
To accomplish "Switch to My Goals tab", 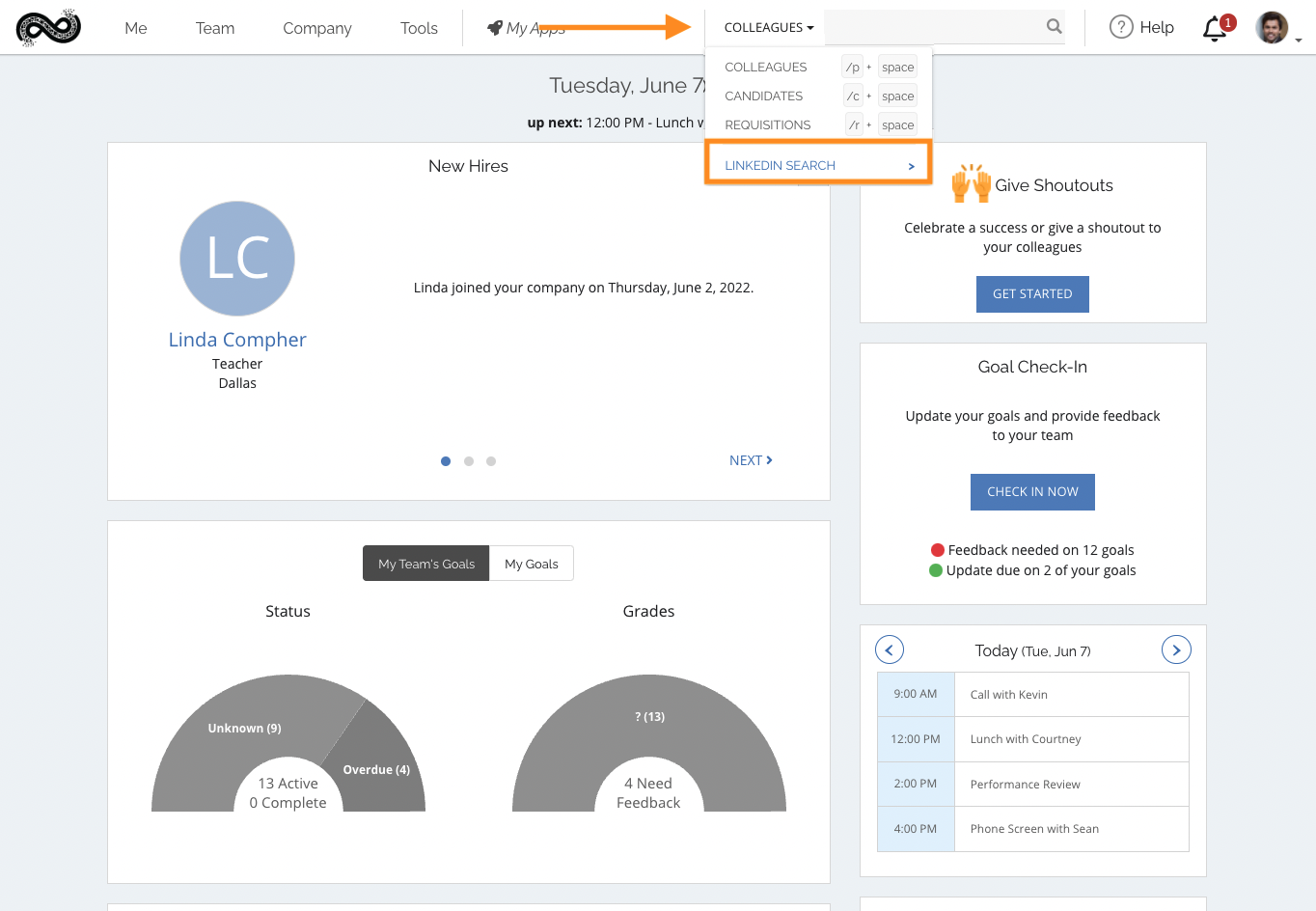I will tap(532, 564).
